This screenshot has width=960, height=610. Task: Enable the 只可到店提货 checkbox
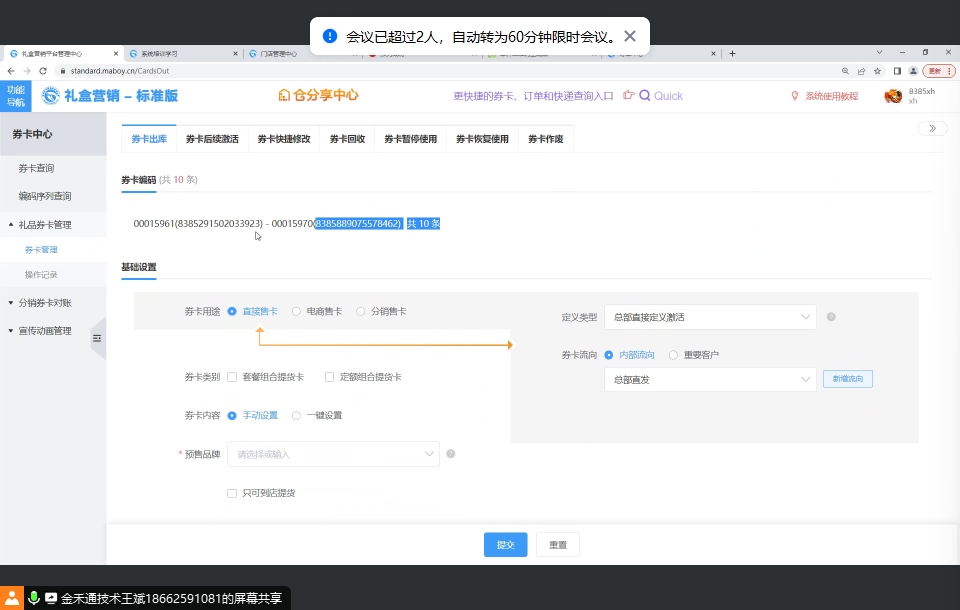[232, 493]
